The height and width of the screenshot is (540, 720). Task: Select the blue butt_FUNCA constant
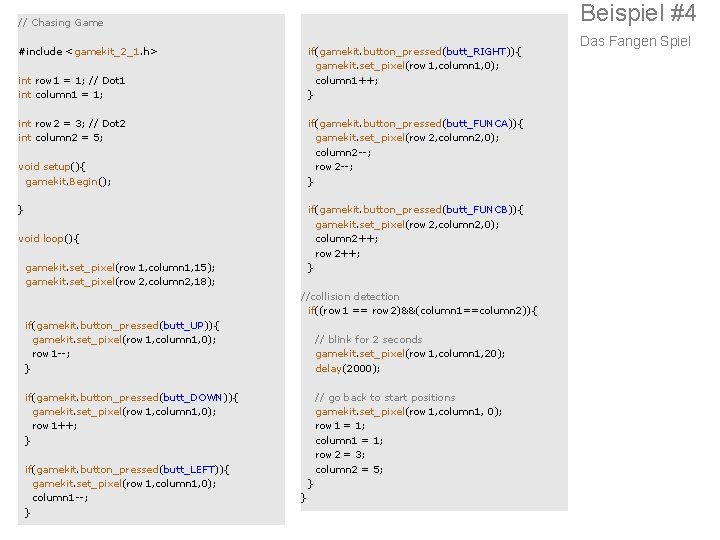[x=477, y=124]
